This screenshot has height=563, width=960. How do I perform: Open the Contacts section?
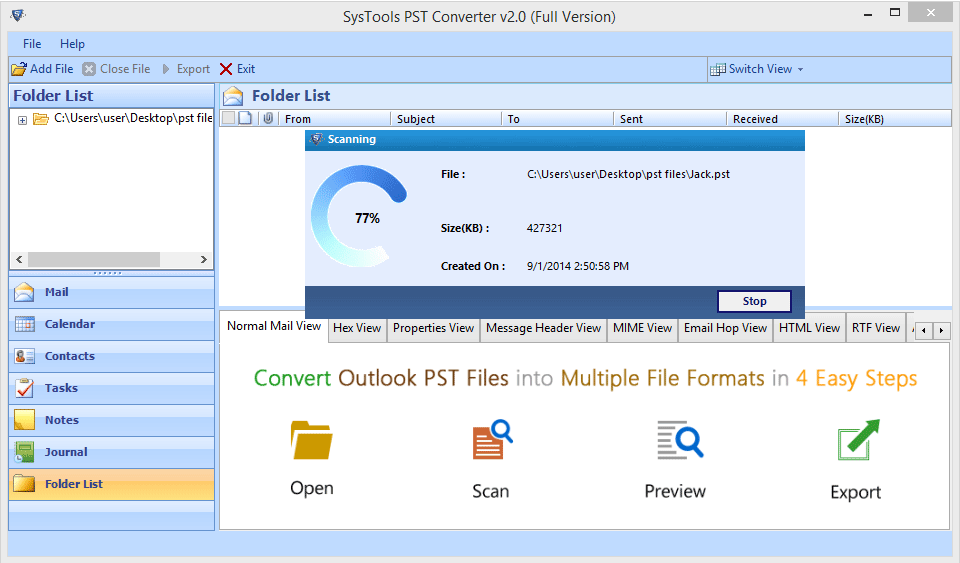111,356
